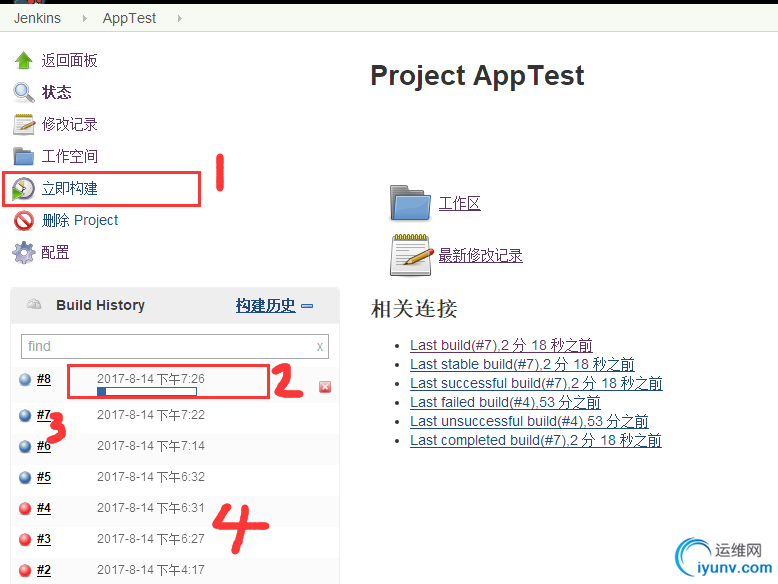Focus the find input field
778x584 pixels.
[175, 346]
